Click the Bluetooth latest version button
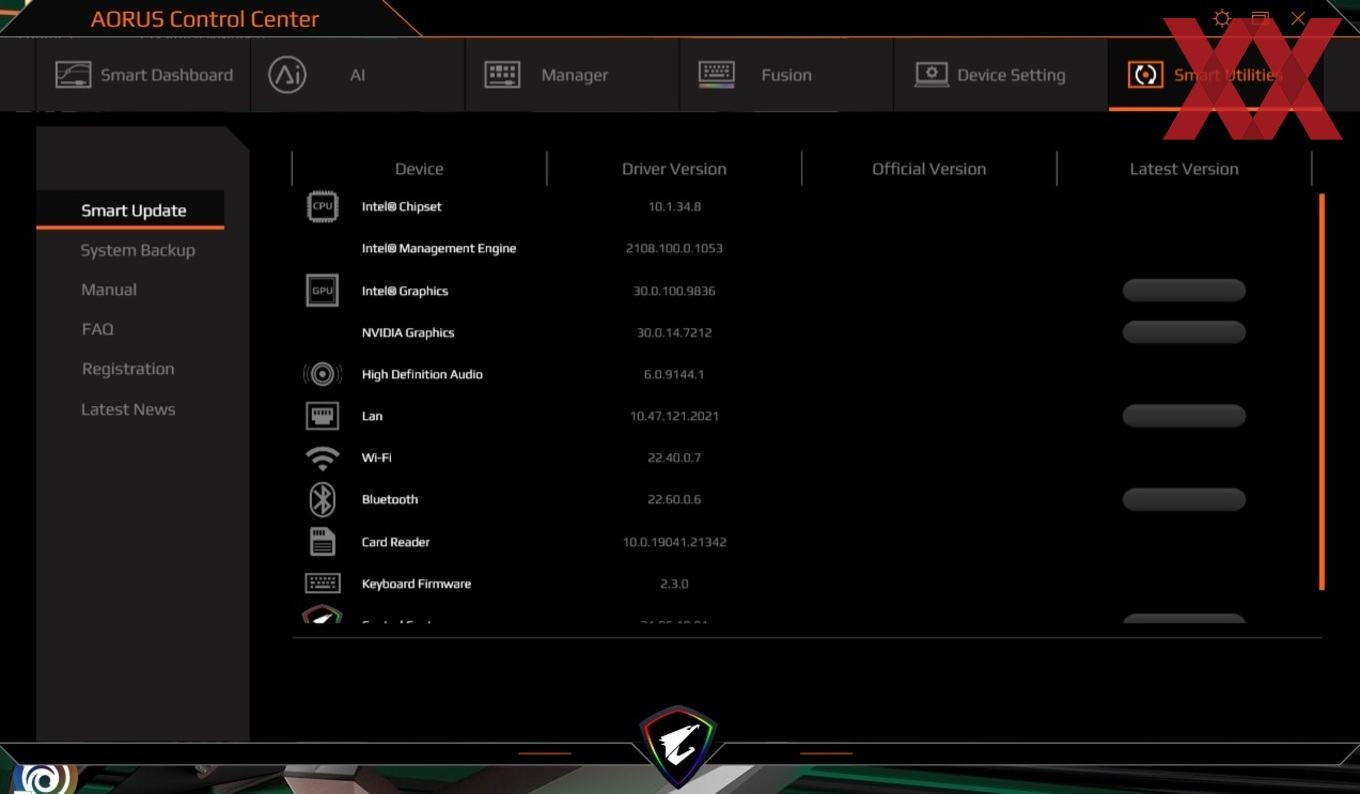Viewport: 1360px width, 794px height. click(x=1184, y=499)
